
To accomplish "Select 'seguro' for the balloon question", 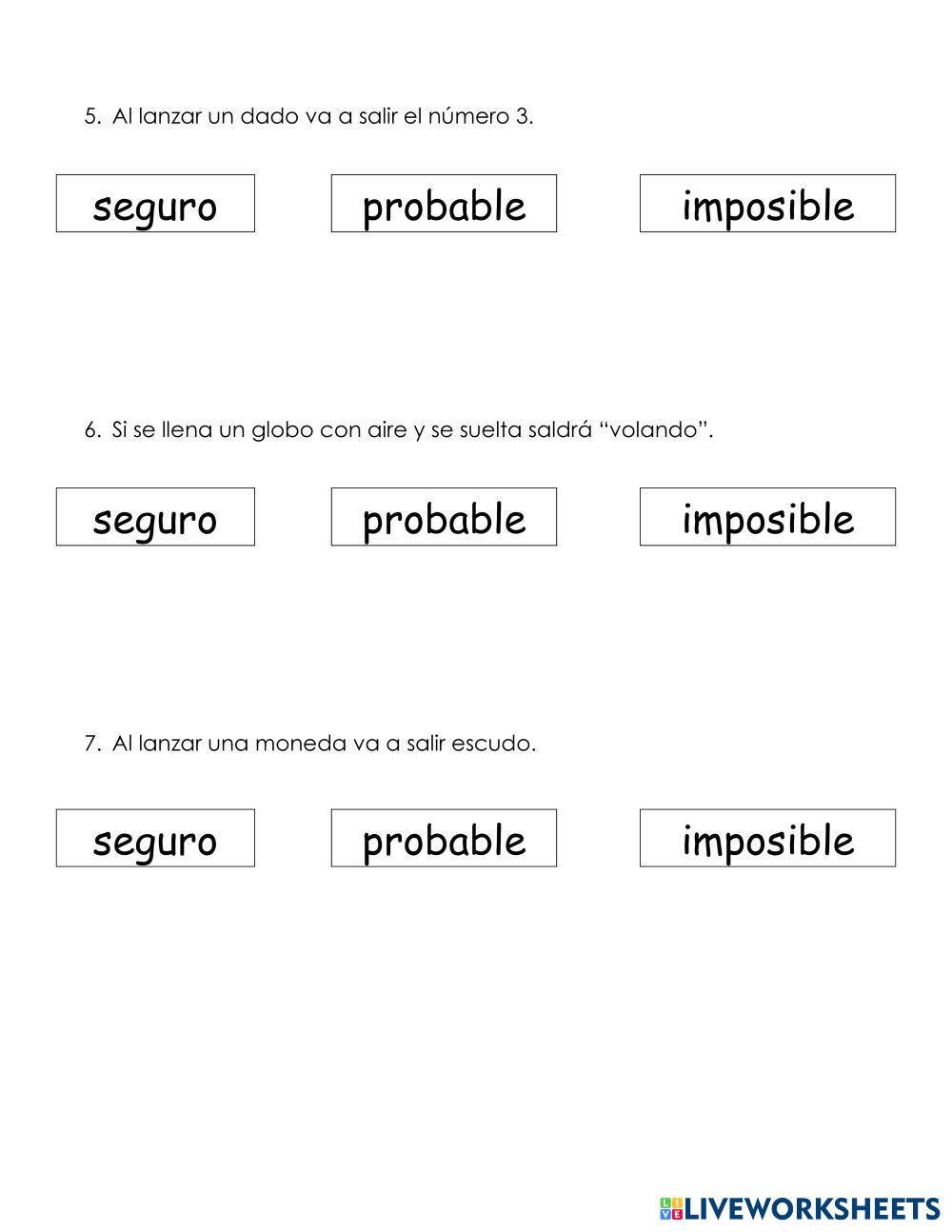I will tap(155, 517).
